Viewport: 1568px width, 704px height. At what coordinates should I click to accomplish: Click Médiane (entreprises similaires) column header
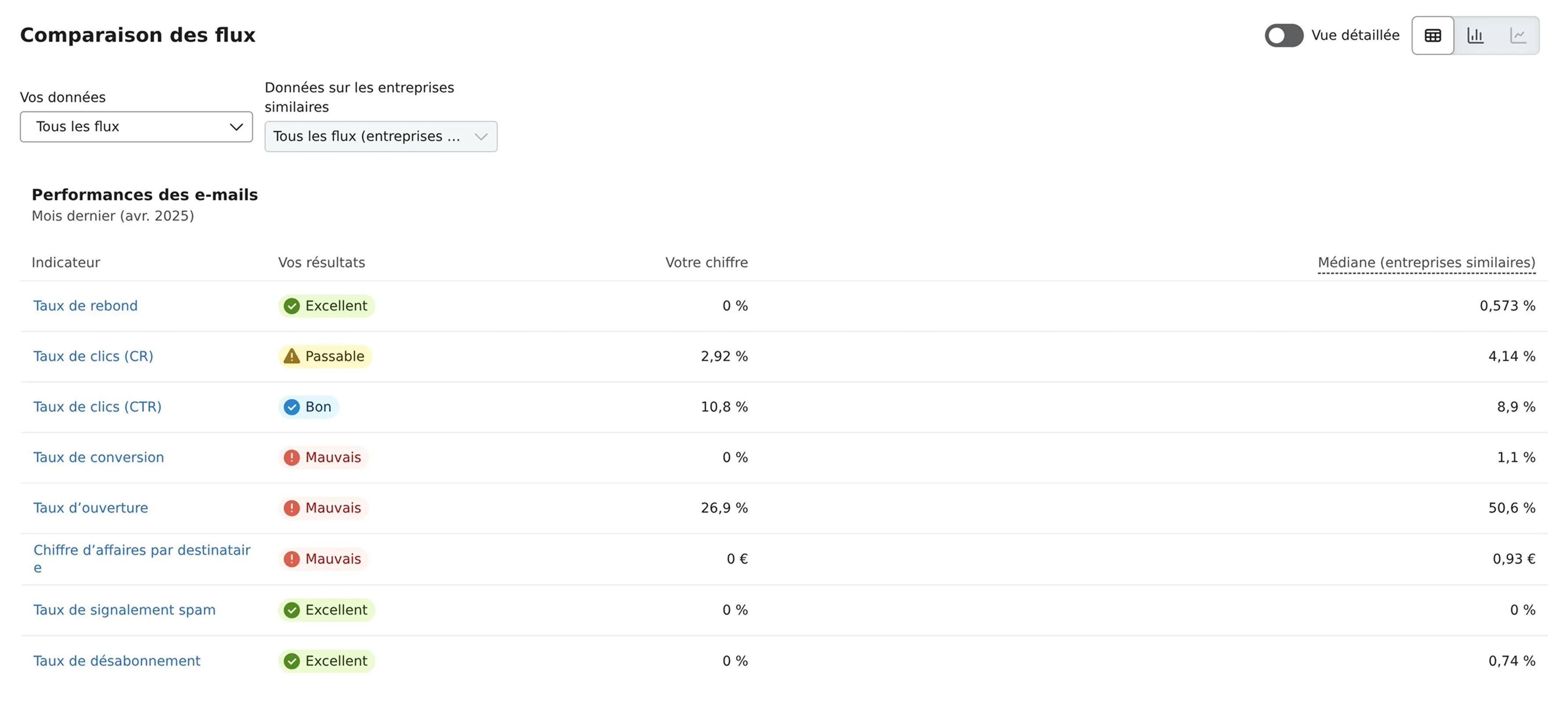pyautogui.click(x=1426, y=263)
